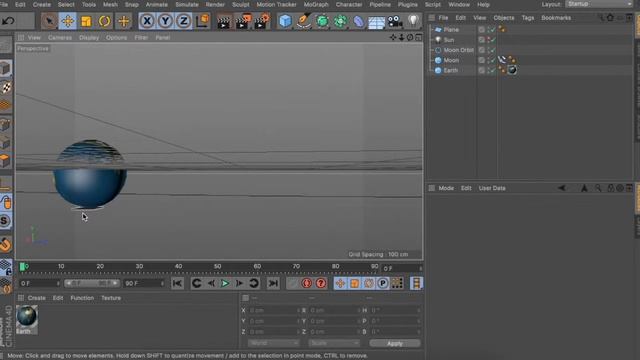
Task: Open the World coordinate dropdown
Action: click(x=273, y=343)
